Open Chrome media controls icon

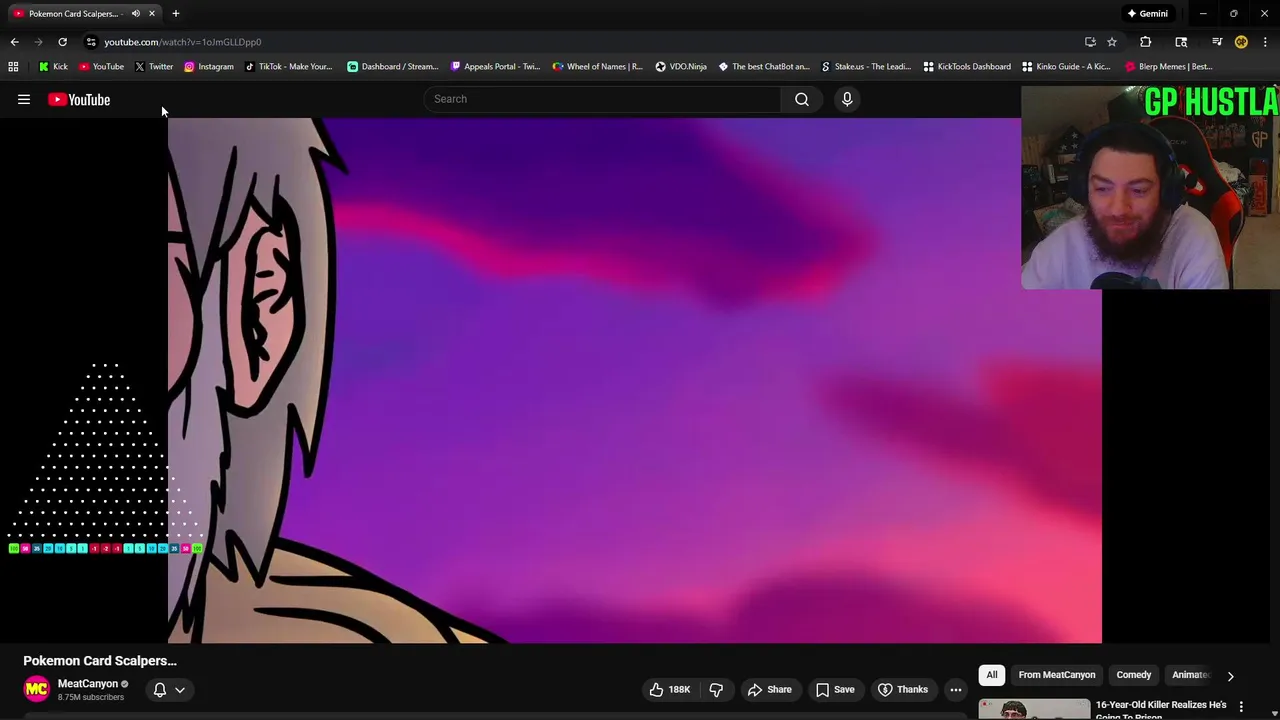pyautogui.click(x=1217, y=42)
